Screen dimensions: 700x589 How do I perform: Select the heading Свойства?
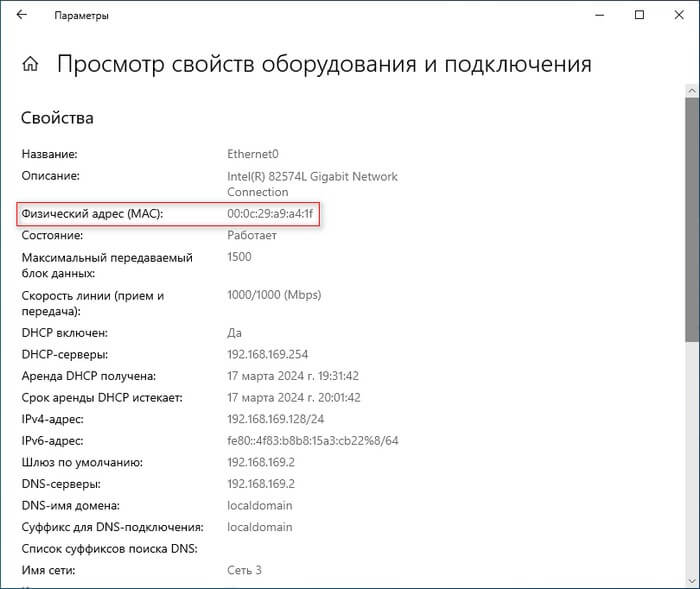[57, 118]
